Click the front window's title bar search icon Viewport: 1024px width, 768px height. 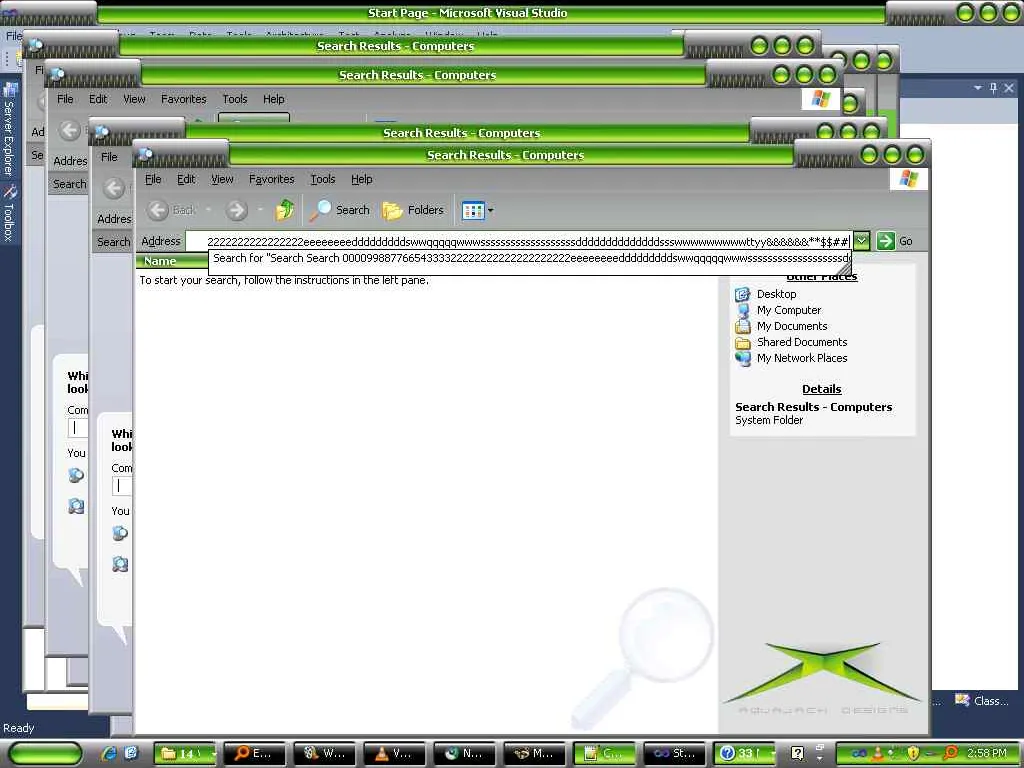pyautogui.click(x=145, y=154)
